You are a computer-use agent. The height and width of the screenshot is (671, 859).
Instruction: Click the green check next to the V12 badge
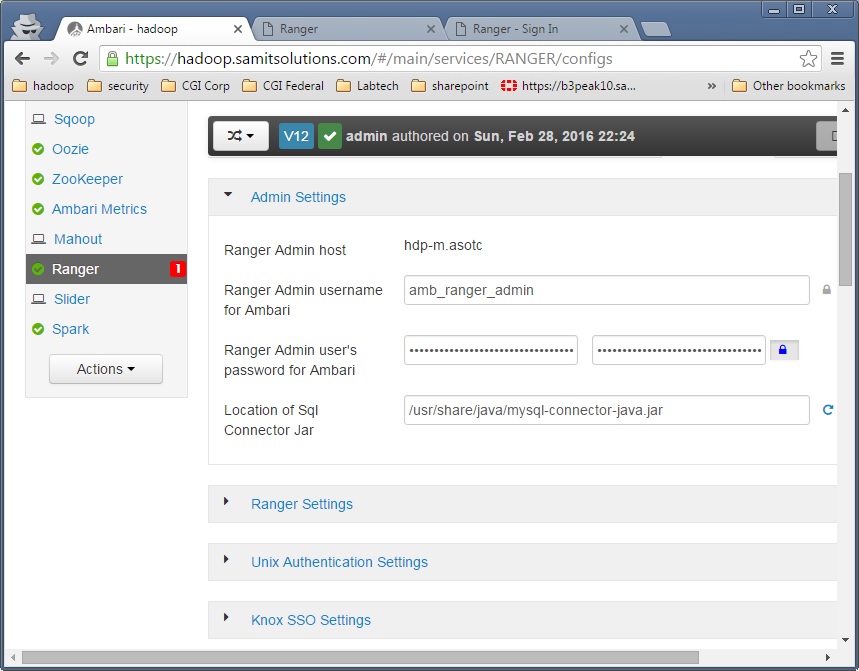[x=330, y=135]
